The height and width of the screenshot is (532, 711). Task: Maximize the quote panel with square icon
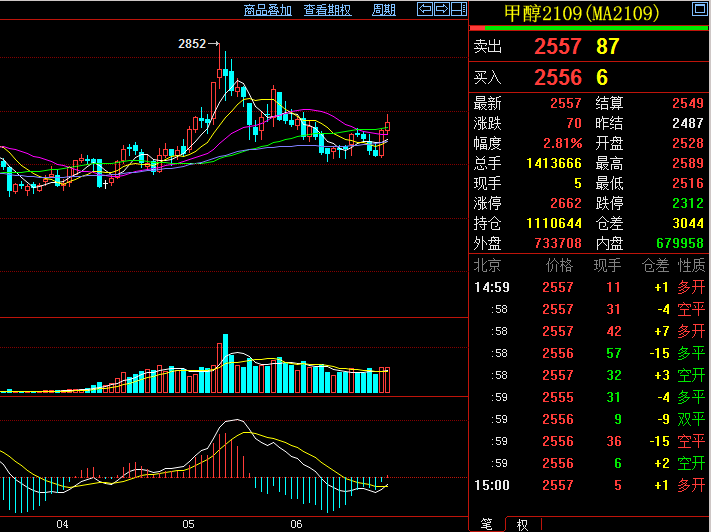click(699, 9)
